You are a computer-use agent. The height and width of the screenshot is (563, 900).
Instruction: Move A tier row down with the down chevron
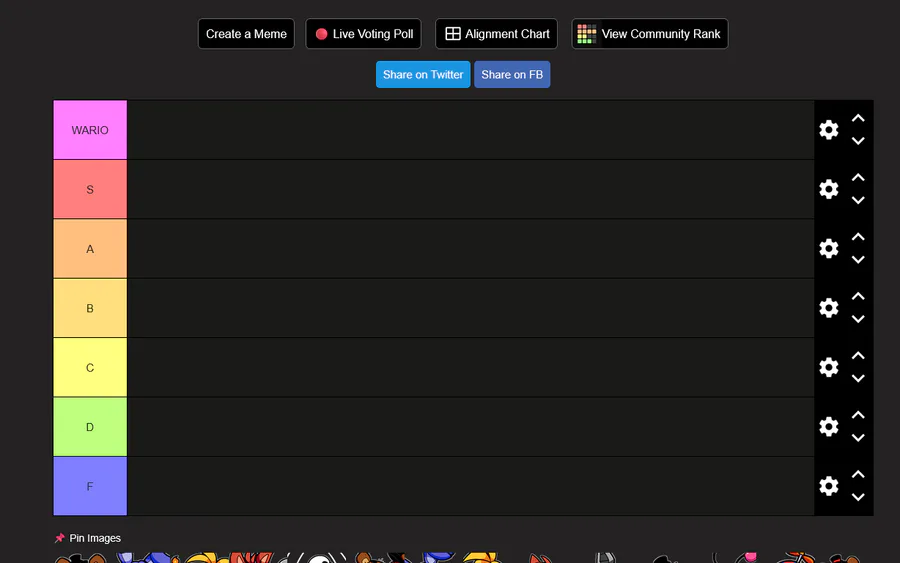(858, 260)
